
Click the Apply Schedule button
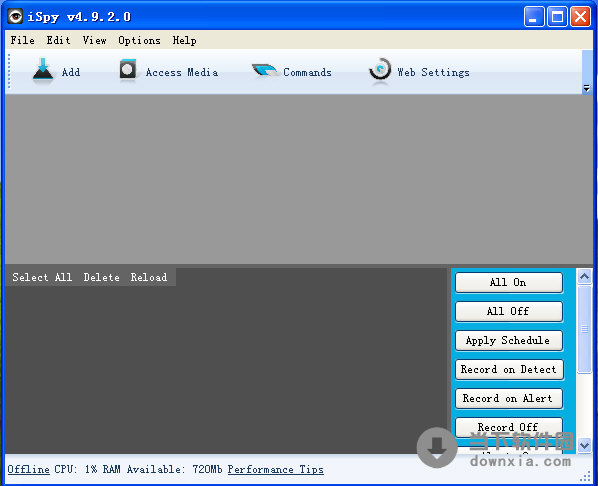tap(509, 340)
